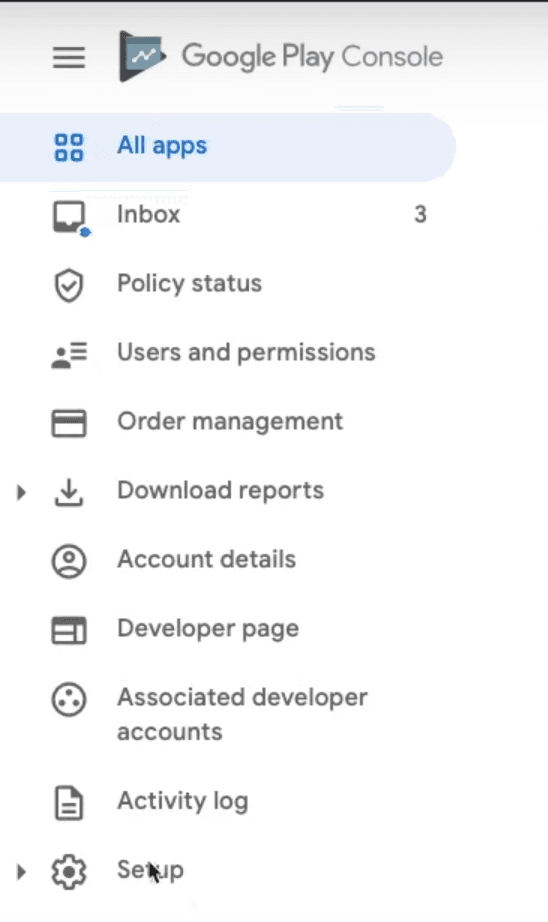The image size is (548, 922).
Task: Click the Associated developer accounts circle icon
Action: point(69,700)
